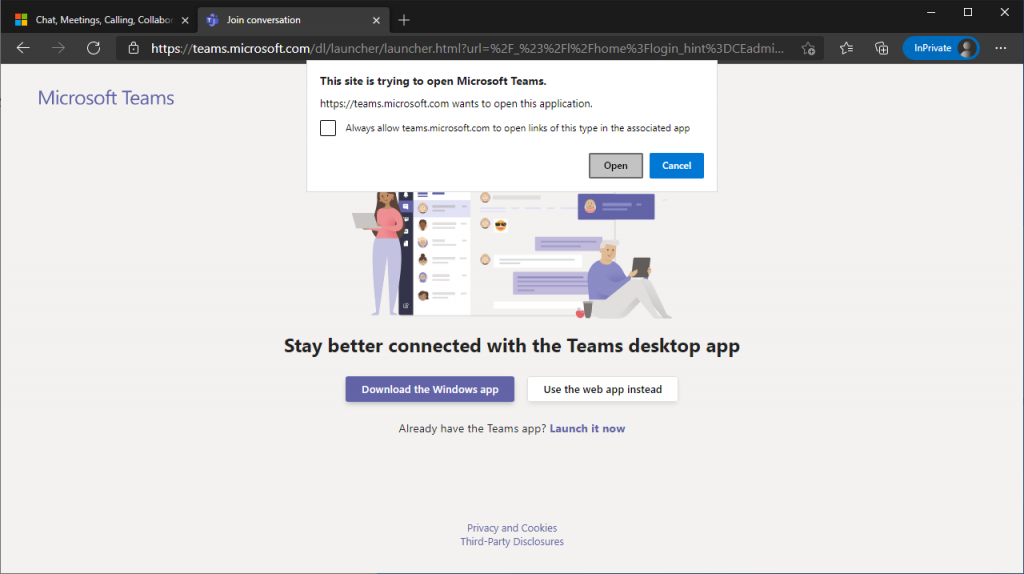This screenshot has height=574, width=1024.
Task: Refresh the current page
Action: point(93,48)
